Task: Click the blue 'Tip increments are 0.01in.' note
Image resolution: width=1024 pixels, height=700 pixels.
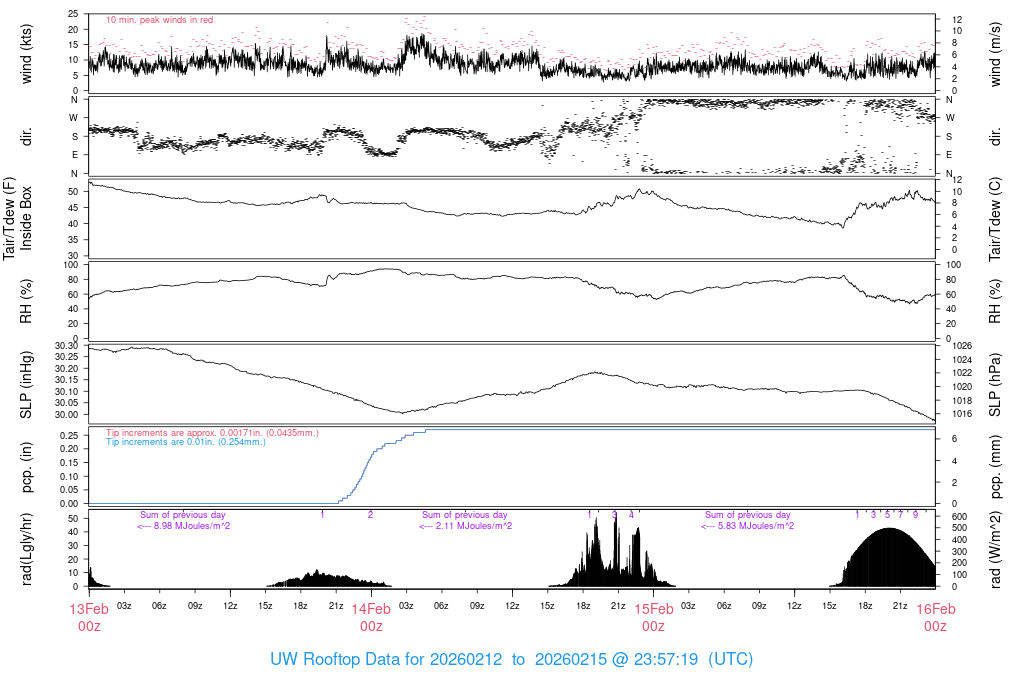Action: (186, 442)
